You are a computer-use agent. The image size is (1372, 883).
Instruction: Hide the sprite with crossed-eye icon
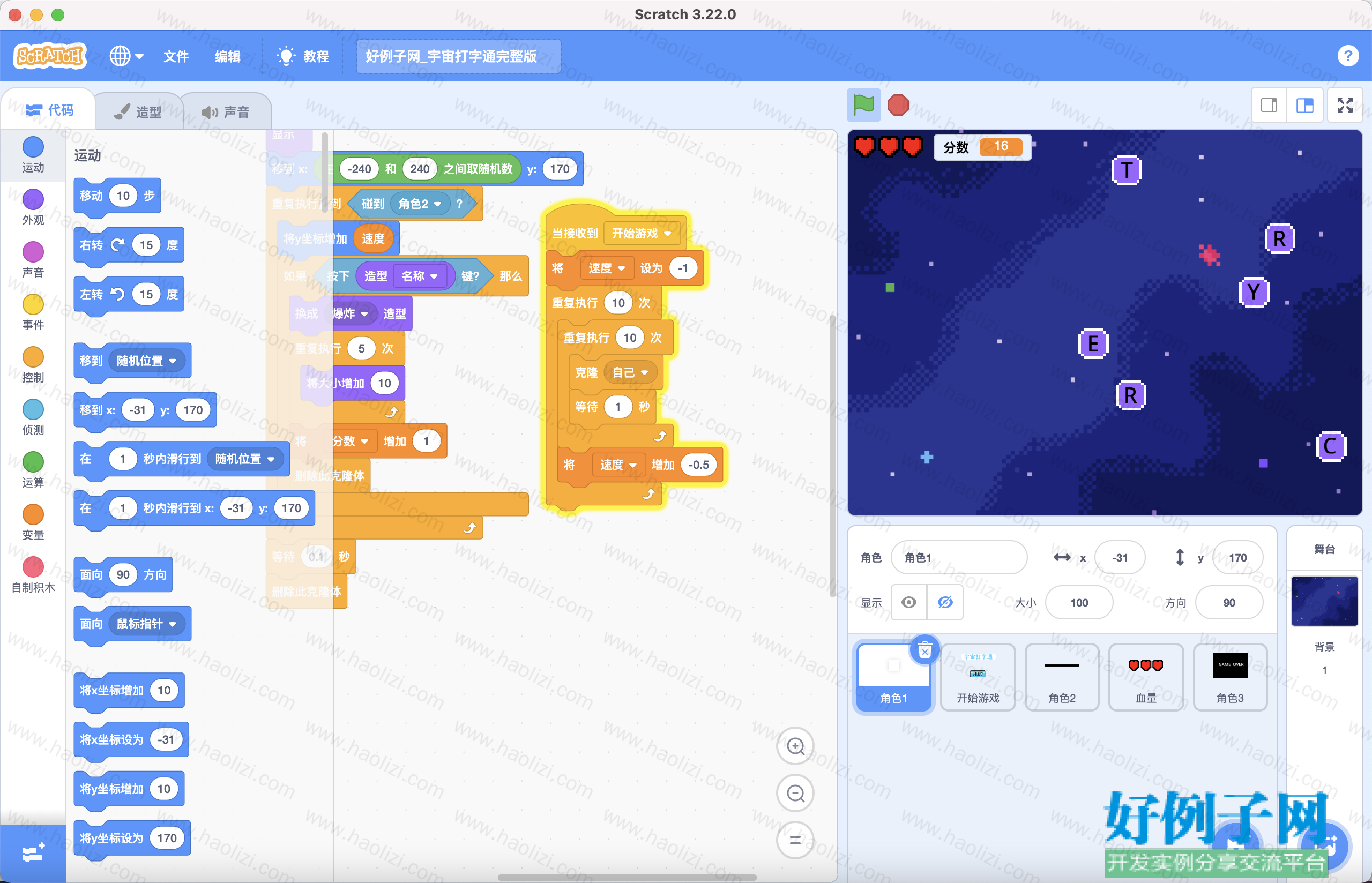point(945,602)
